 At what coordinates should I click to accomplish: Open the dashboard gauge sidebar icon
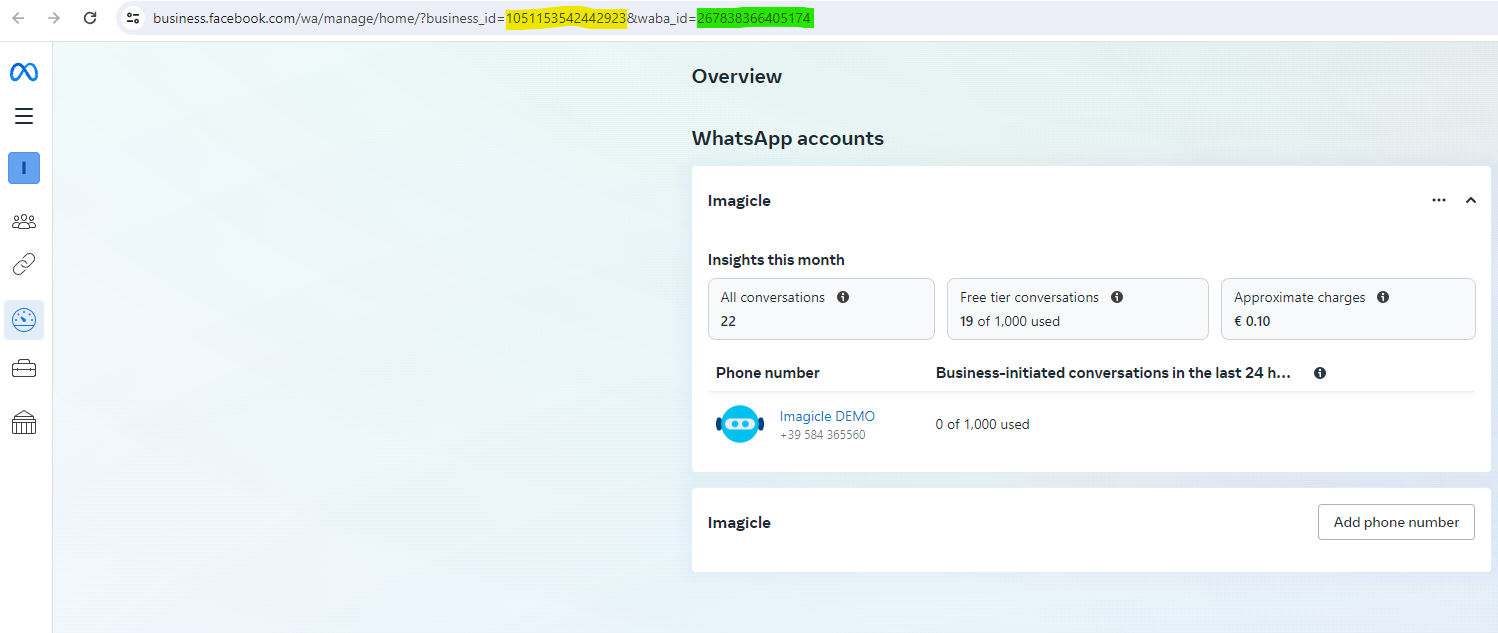(x=24, y=320)
